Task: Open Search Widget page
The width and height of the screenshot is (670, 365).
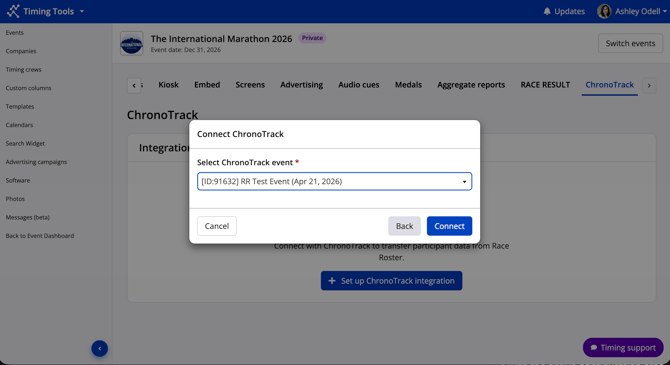Action: (25, 143)
